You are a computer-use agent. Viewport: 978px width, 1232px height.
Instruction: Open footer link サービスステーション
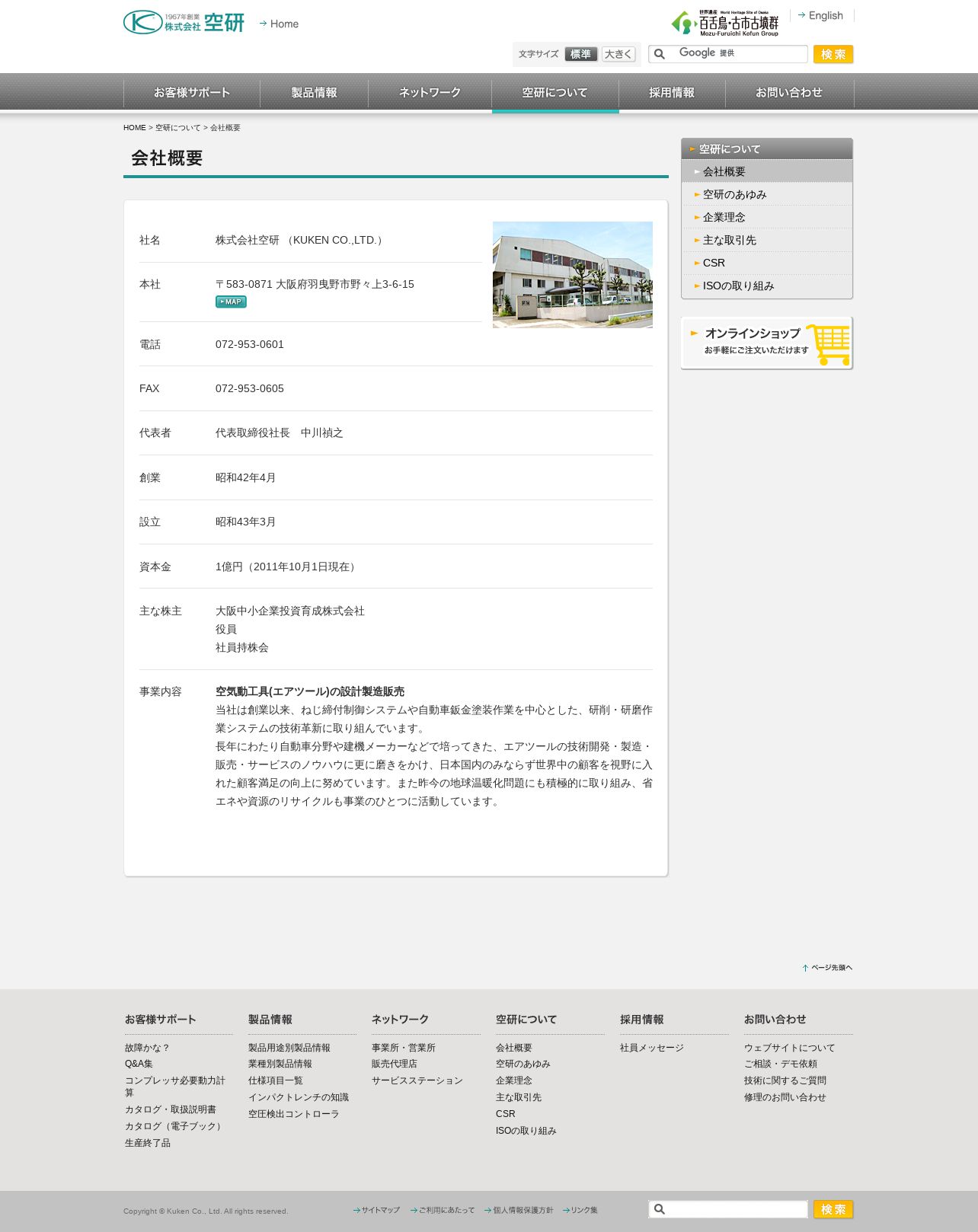(417, 1081)
